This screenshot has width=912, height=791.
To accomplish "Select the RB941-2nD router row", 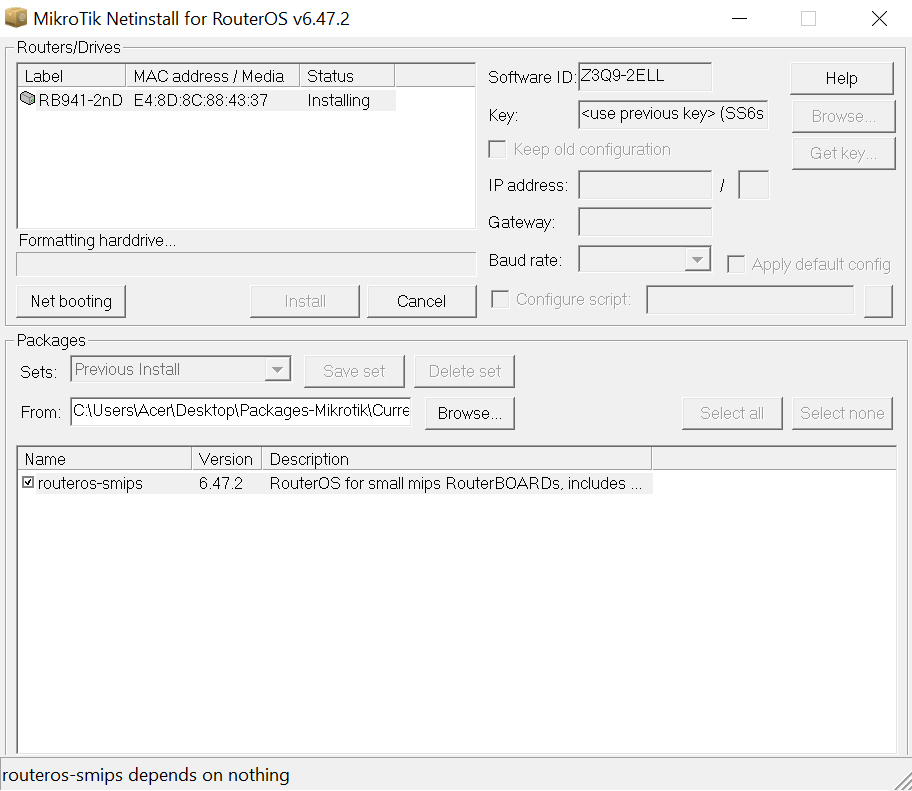I will 208,100.
